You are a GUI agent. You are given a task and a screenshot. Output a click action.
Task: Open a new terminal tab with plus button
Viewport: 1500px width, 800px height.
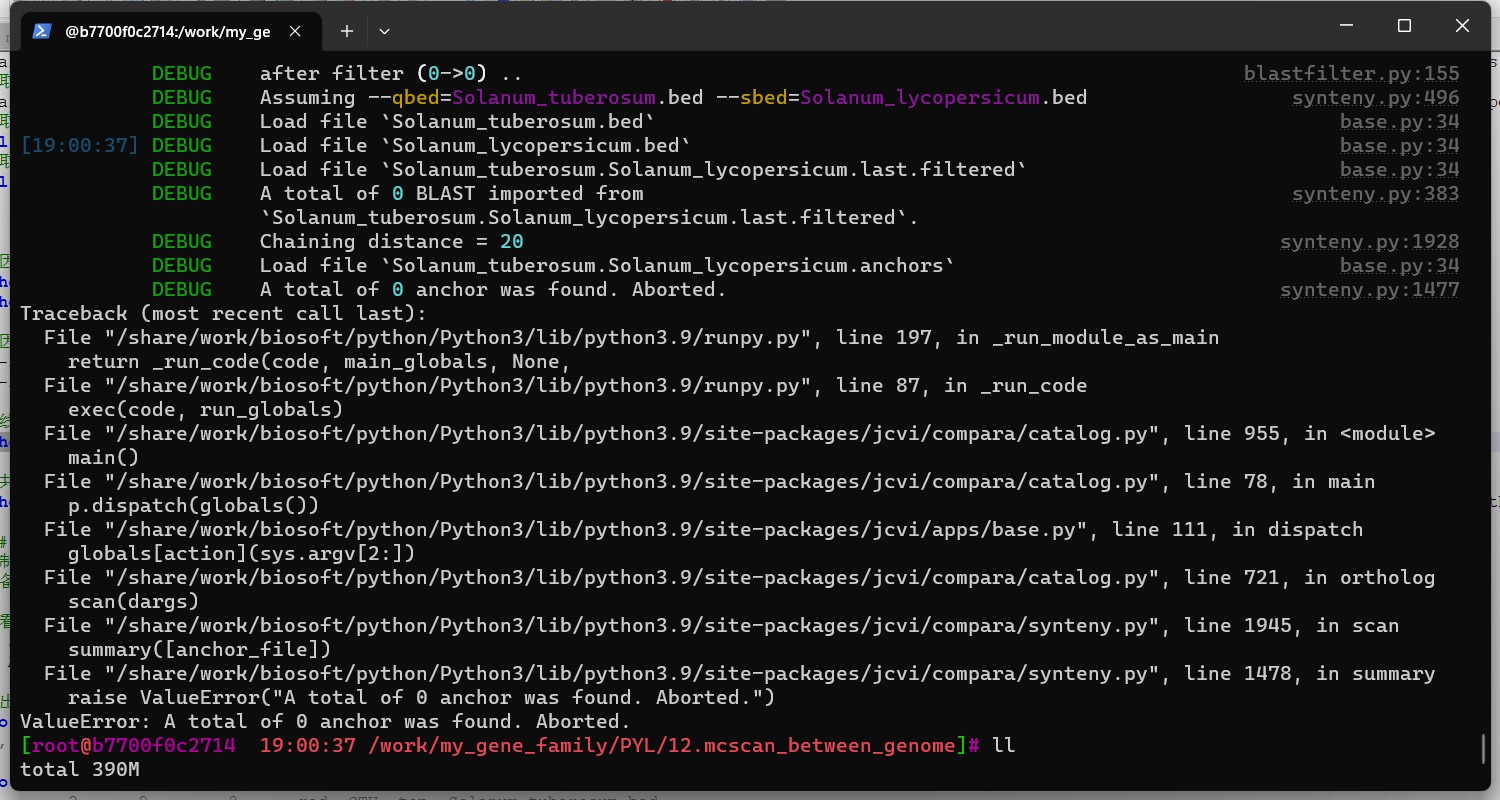click(x=346, y=31)
